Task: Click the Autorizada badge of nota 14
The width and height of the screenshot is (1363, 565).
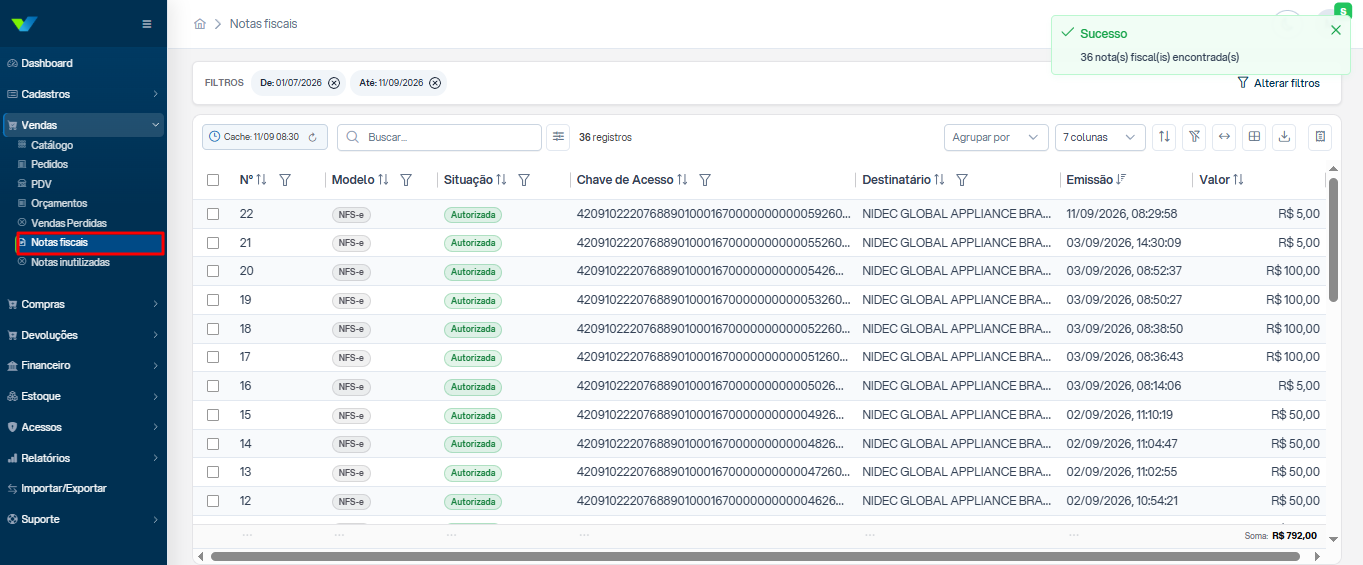Action: [473, 443]
